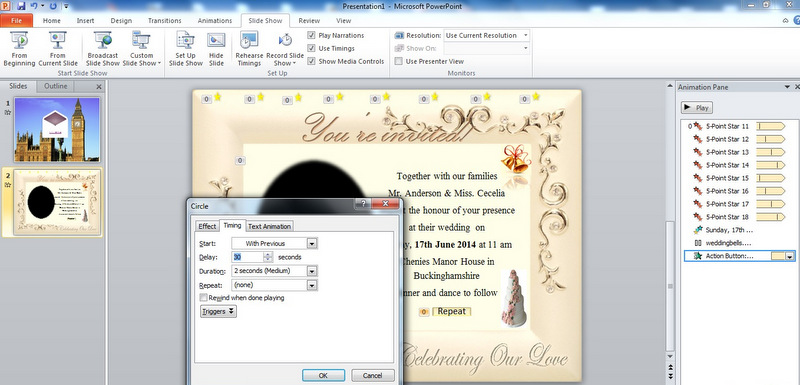Viewport: 800px width, 385px height.
Task: Select the Text Animation tab
Action: (269, 226)
